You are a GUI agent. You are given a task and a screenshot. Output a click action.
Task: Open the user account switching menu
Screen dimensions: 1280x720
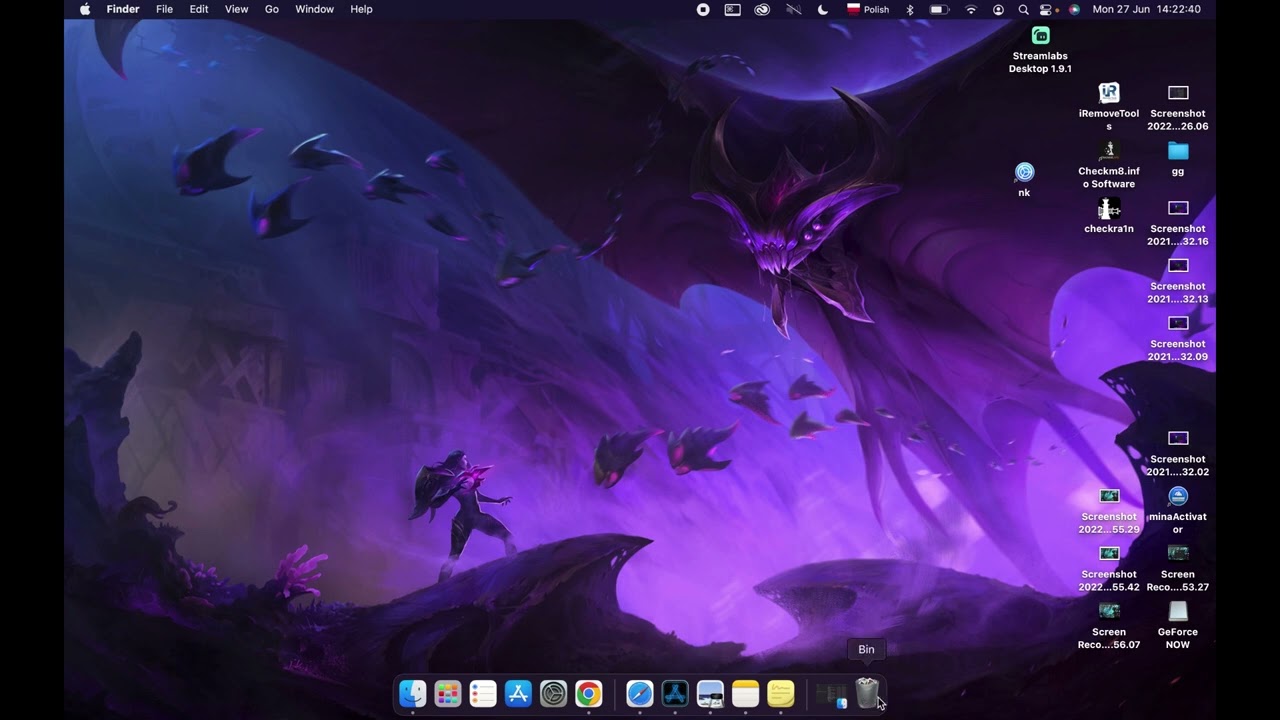click(998, 9)
